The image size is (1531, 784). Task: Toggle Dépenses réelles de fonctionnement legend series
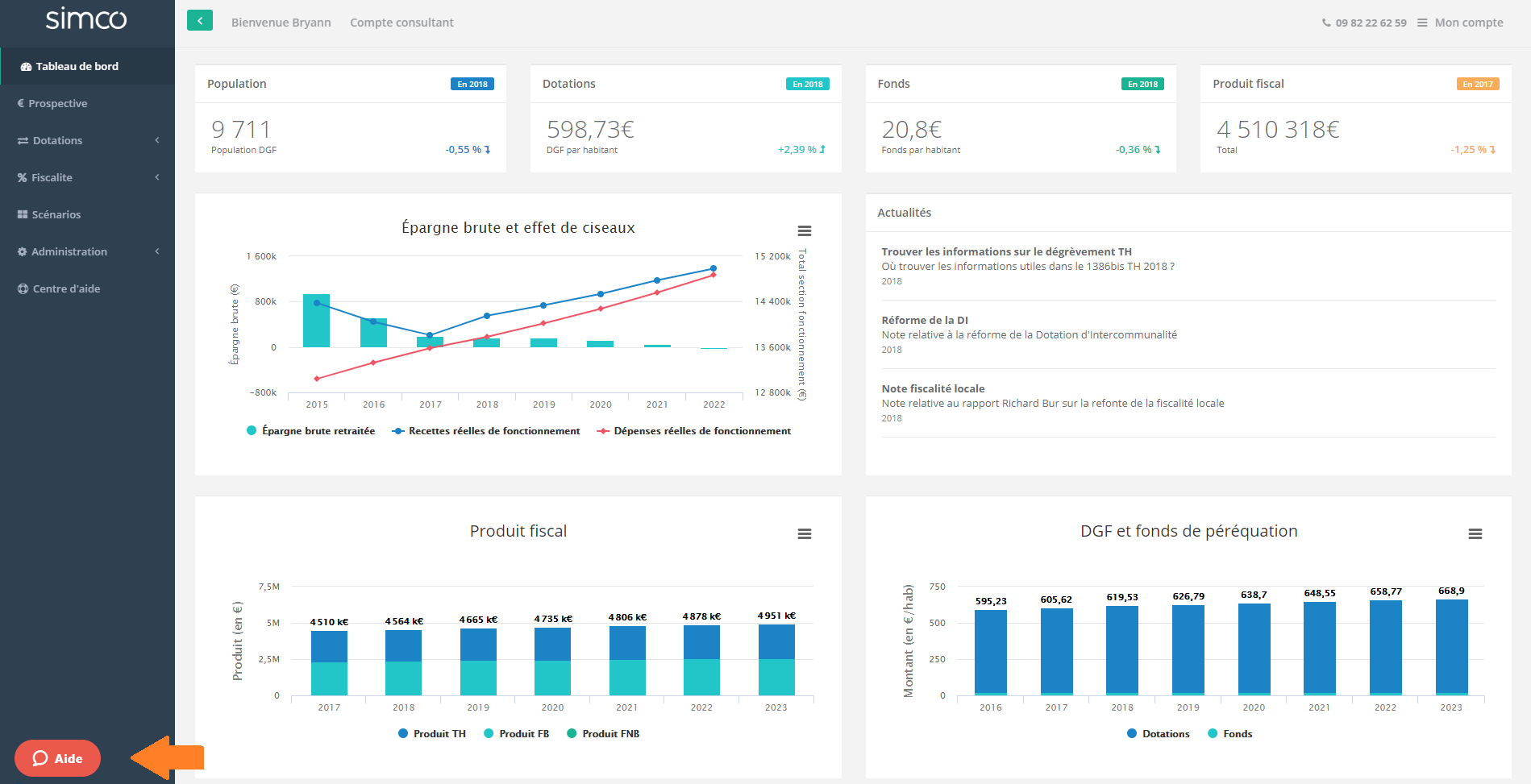point(694,431)
